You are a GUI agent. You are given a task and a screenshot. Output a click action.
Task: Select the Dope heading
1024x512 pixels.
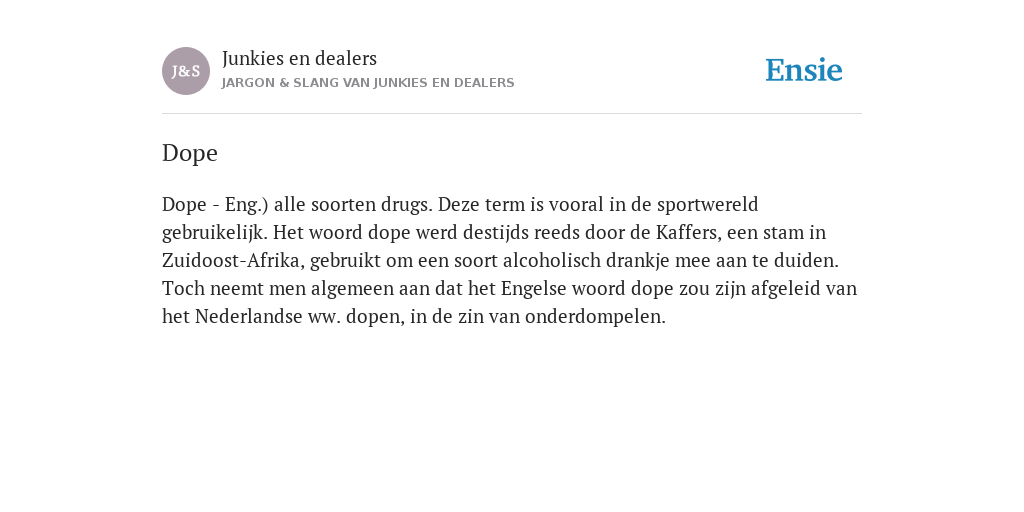[x=190, y=153]
